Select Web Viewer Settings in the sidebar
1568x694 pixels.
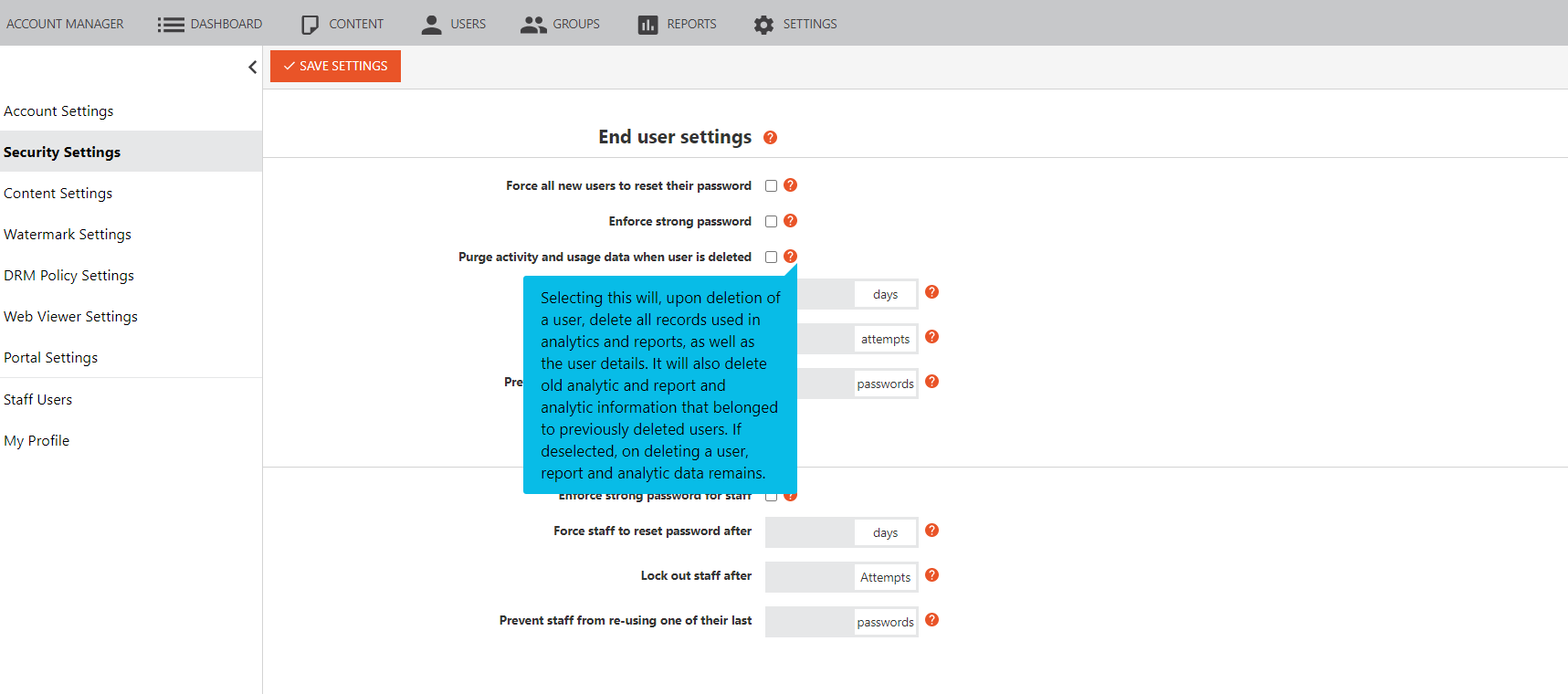coord(131,316)
